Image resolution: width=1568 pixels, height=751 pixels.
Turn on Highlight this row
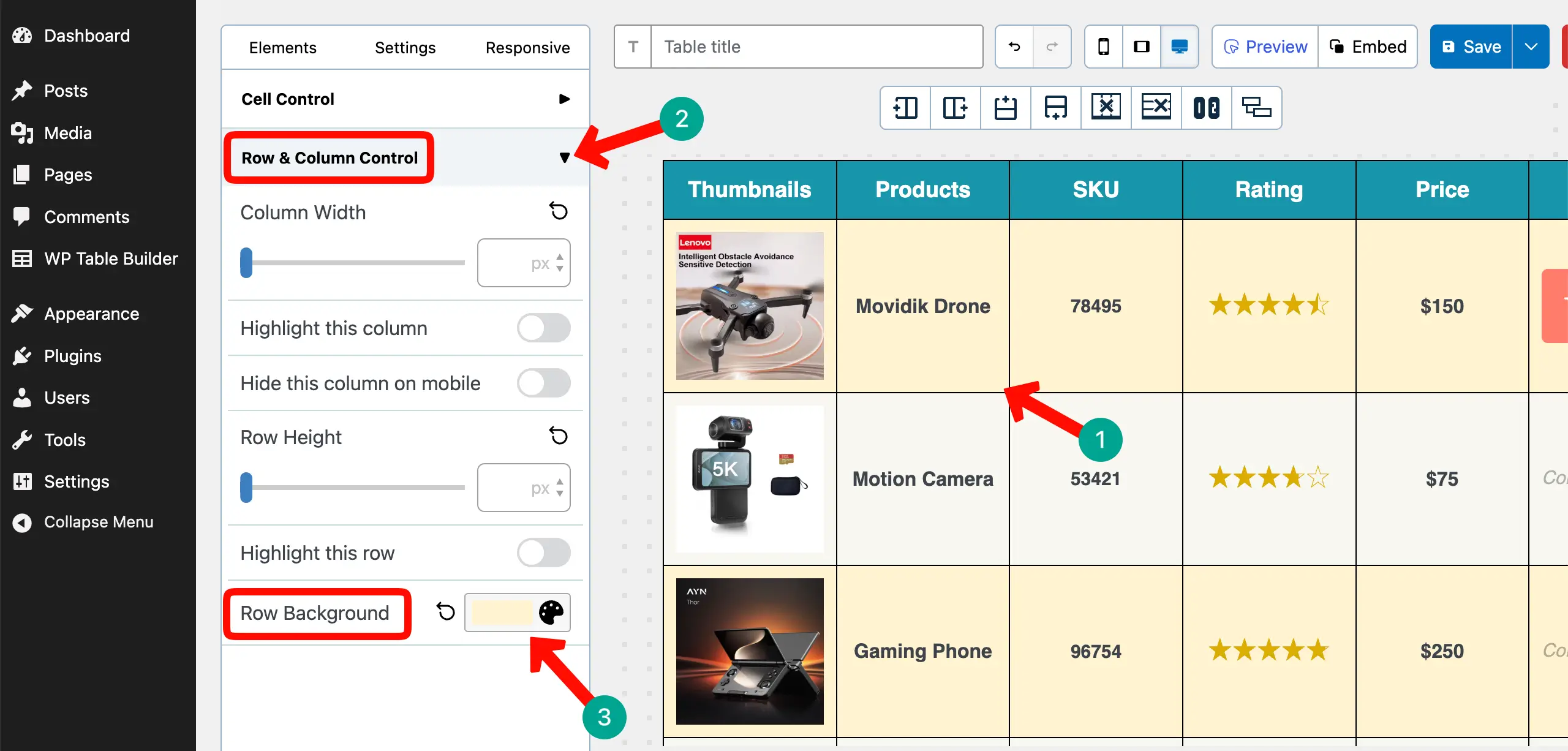pyautogui.click(x=543, y=553)
